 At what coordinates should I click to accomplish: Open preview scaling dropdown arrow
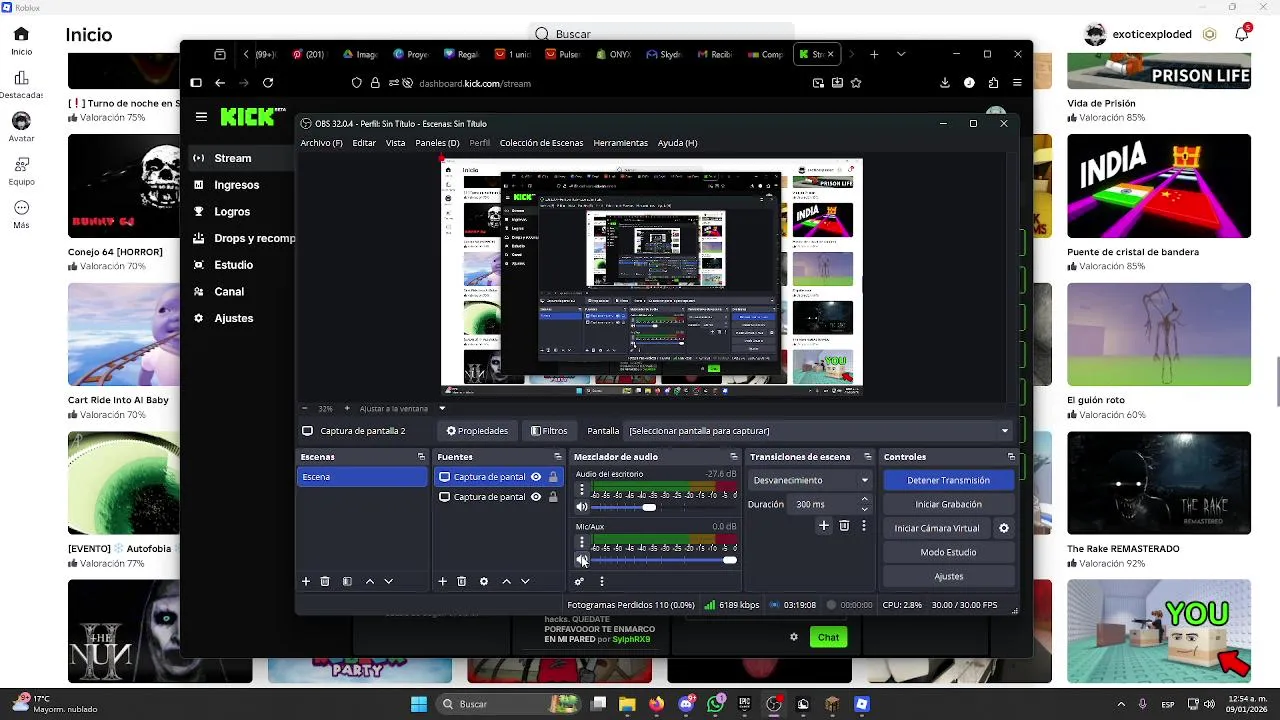click(x=442, y=408)
